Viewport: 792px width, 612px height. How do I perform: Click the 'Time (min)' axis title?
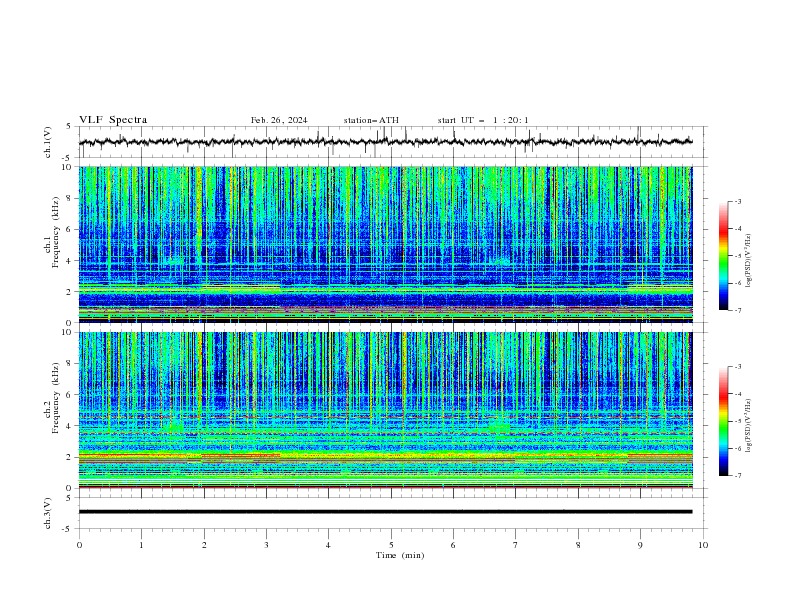(400, 555)
